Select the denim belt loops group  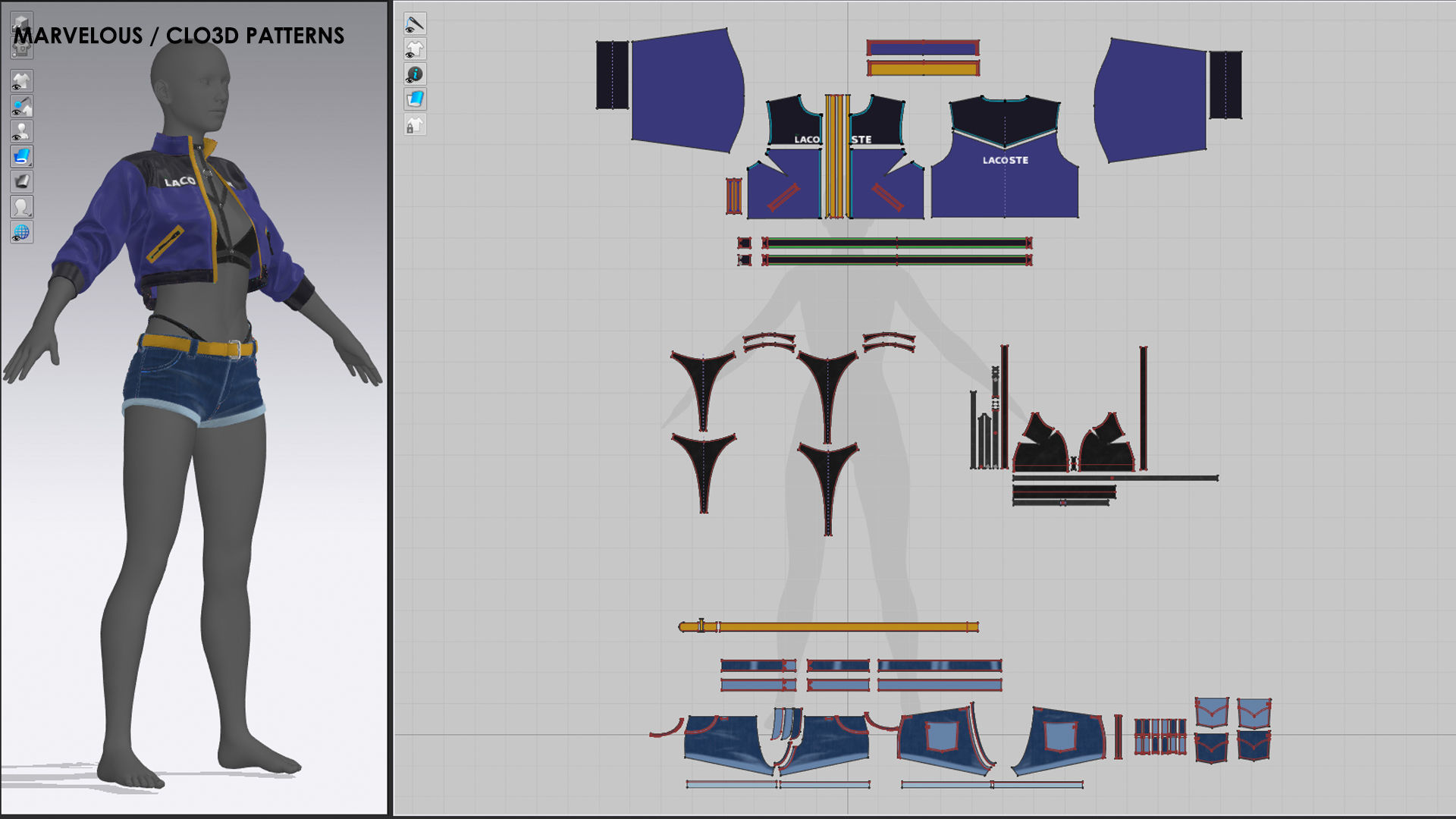1160,736
